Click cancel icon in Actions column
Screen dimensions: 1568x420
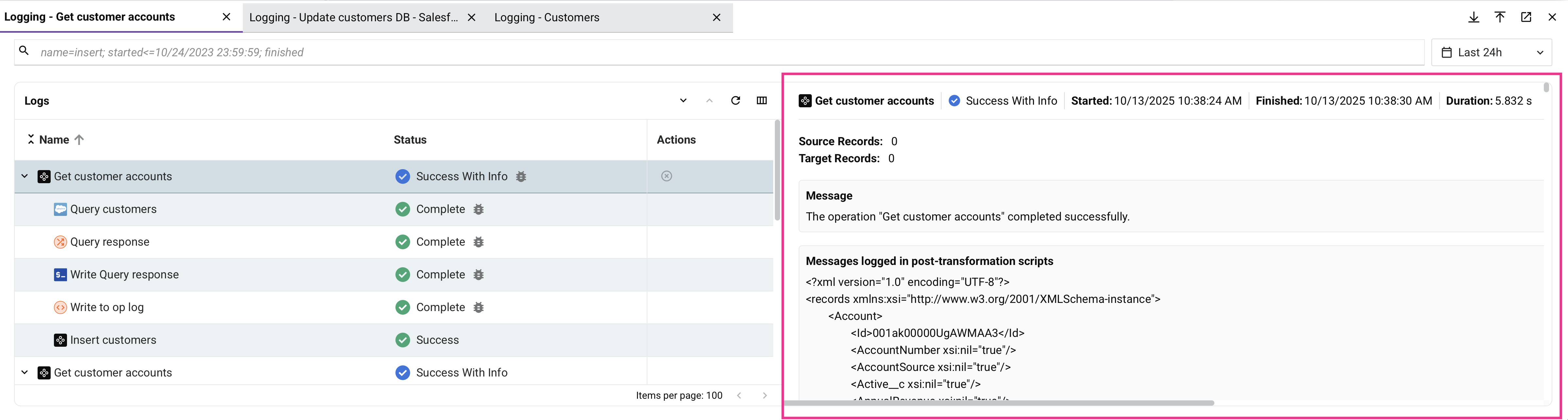click(x=667, y=176)
